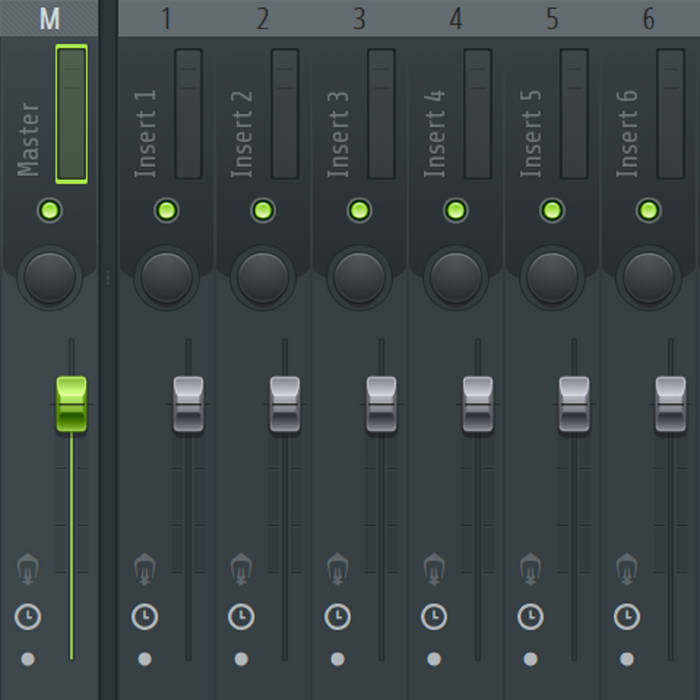
Task: Click the Insert 3 panning knob
Action: point(359,278)
